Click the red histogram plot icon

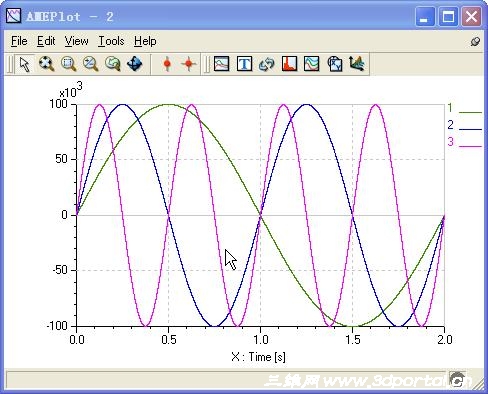(289, 64)
